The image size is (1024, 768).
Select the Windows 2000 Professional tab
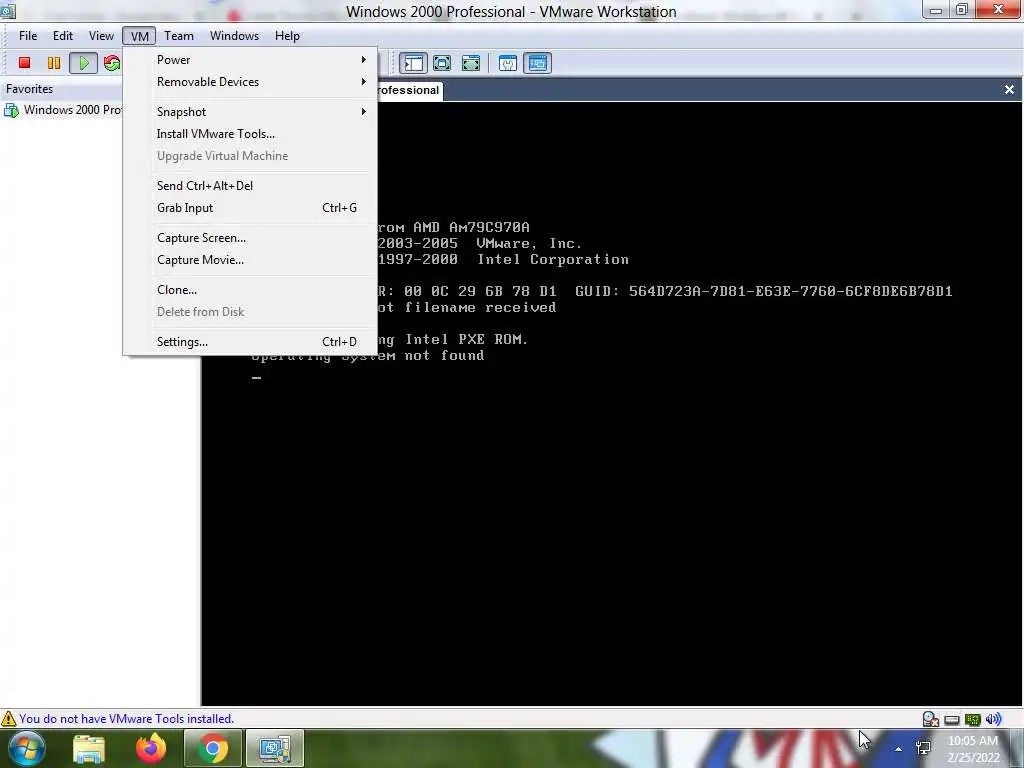point(409,90)
